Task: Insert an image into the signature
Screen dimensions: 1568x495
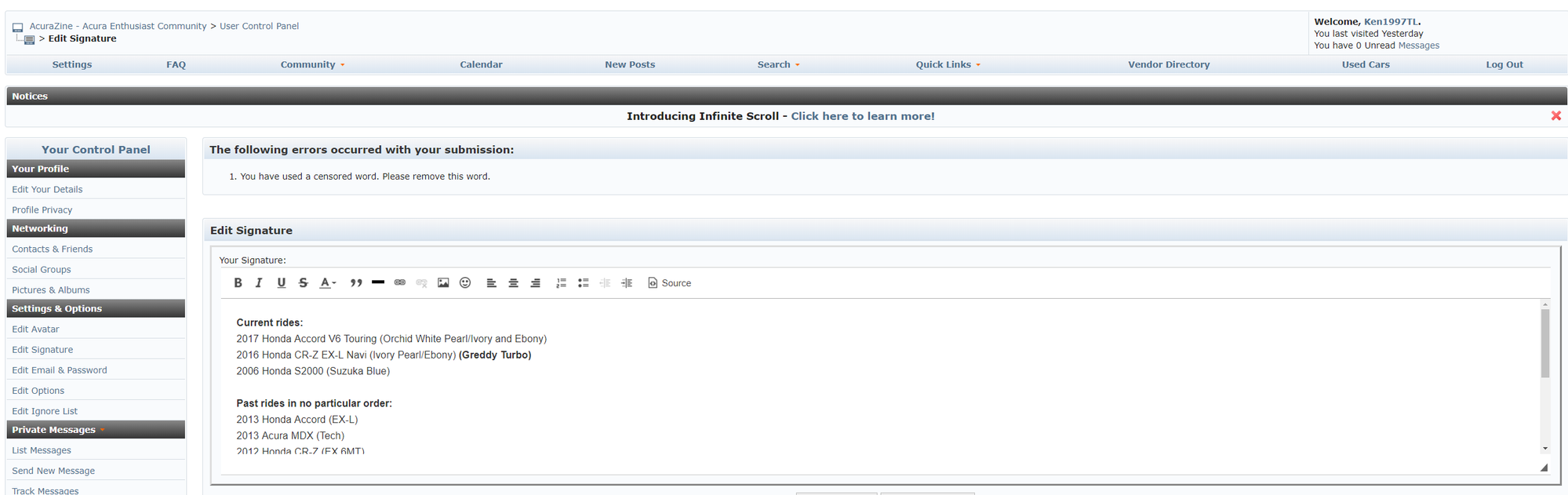Action: coord(443,283)
